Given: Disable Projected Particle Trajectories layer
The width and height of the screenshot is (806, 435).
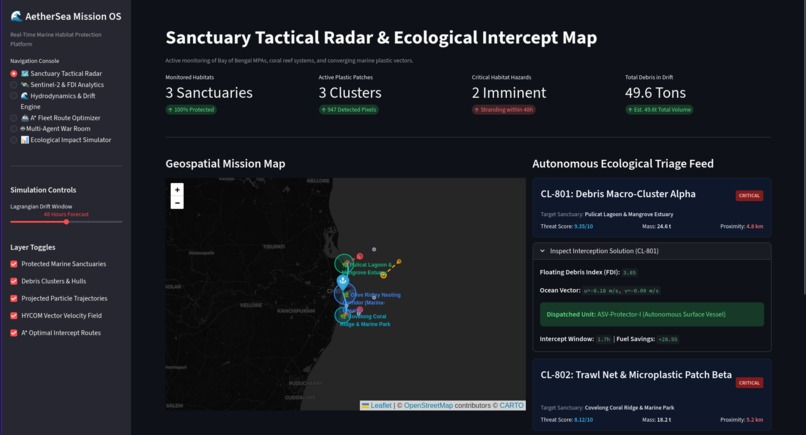Looking at the screenshot, I should pos(14,298).
